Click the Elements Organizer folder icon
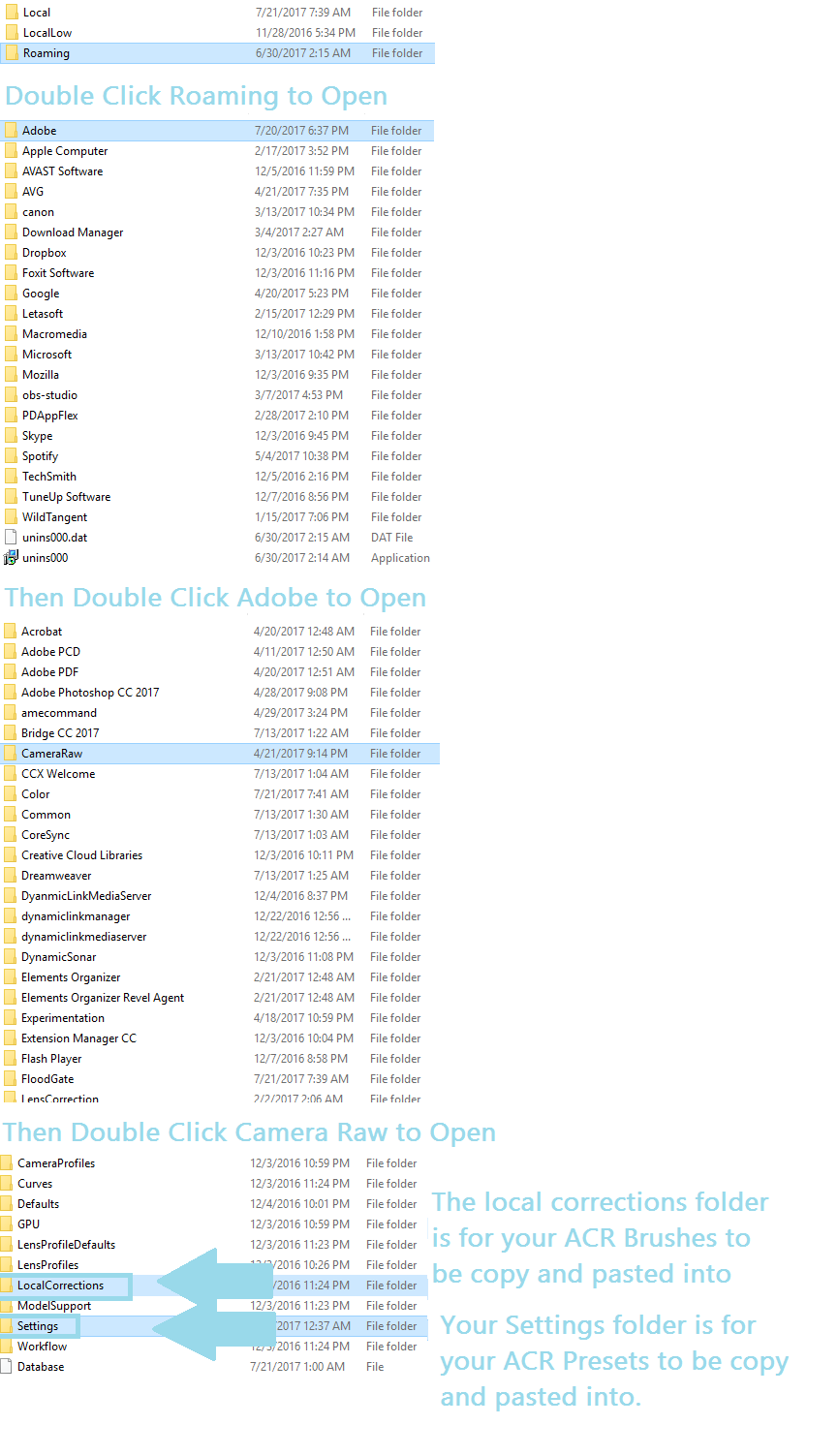 [x=10, y=977]
